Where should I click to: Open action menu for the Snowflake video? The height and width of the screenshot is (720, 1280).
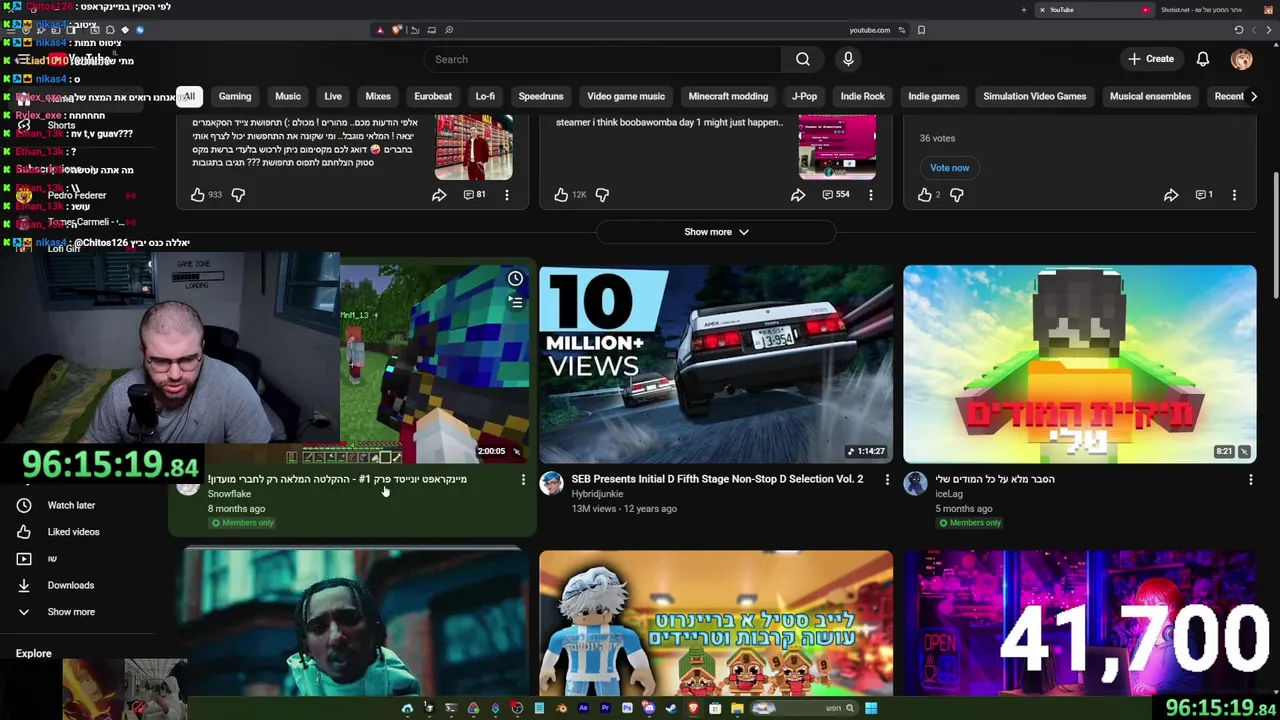click(x=523, y=480)
